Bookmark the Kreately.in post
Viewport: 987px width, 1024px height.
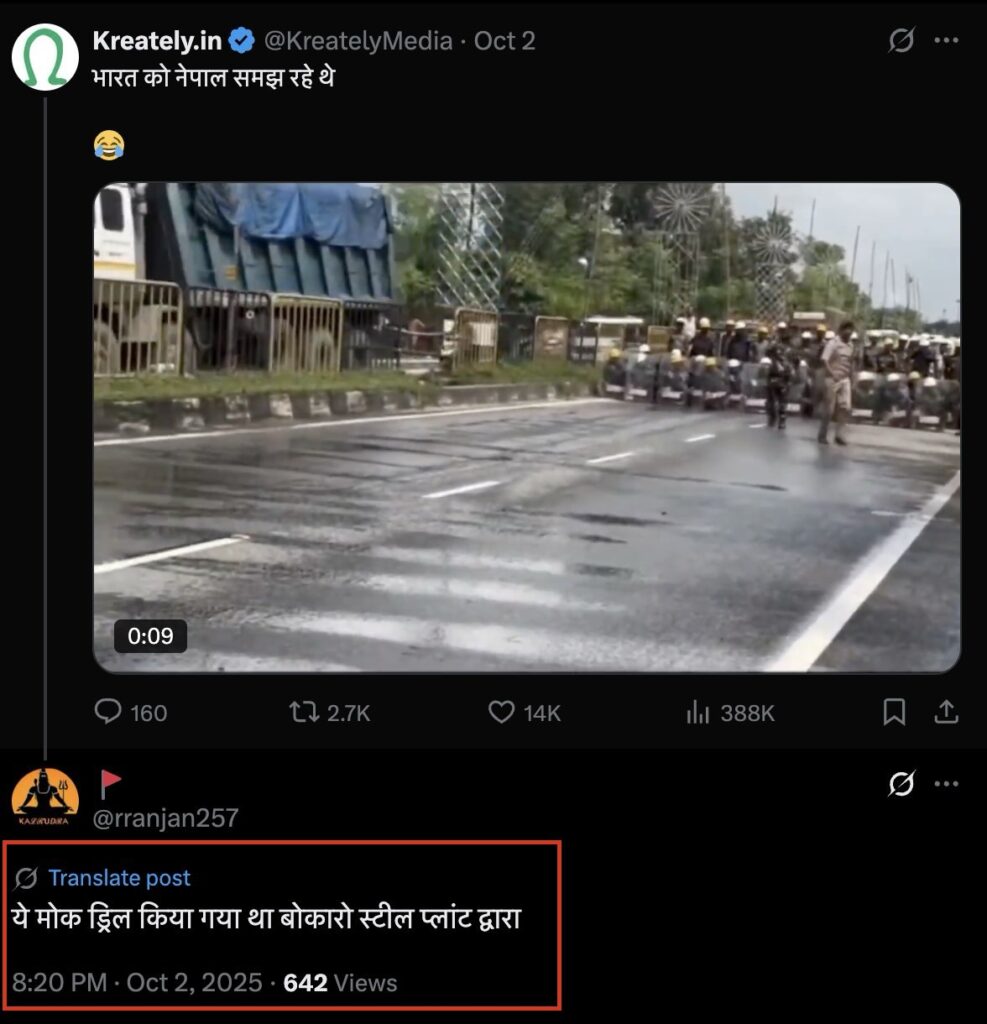point(894,712)
